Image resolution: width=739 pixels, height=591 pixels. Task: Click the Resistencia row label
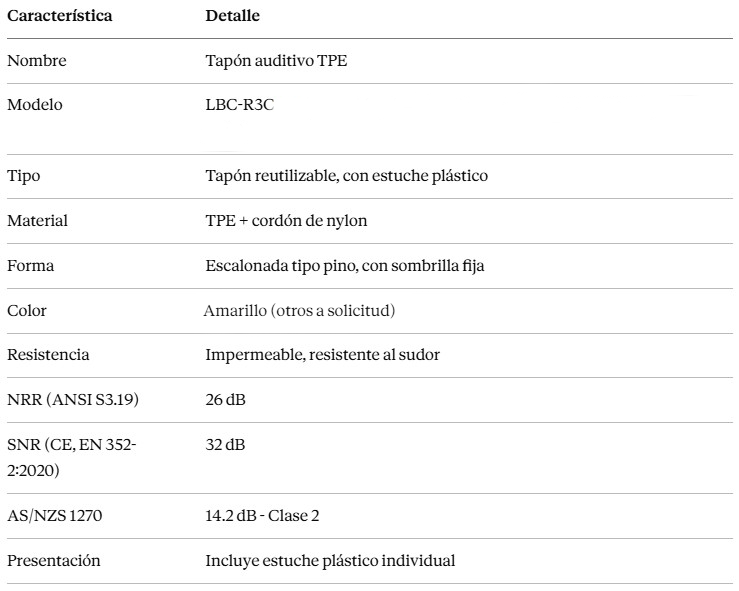[x=48, y=354]
